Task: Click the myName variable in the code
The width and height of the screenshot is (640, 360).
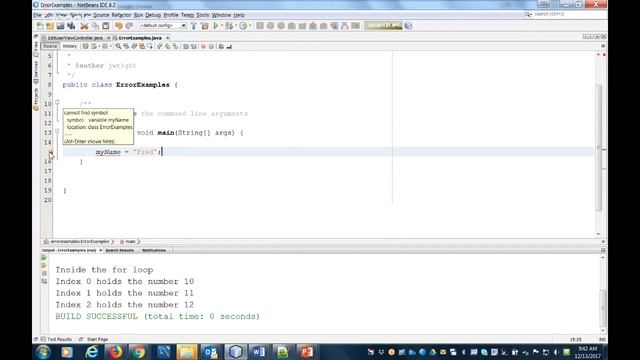Action: [x=108, y=152]
